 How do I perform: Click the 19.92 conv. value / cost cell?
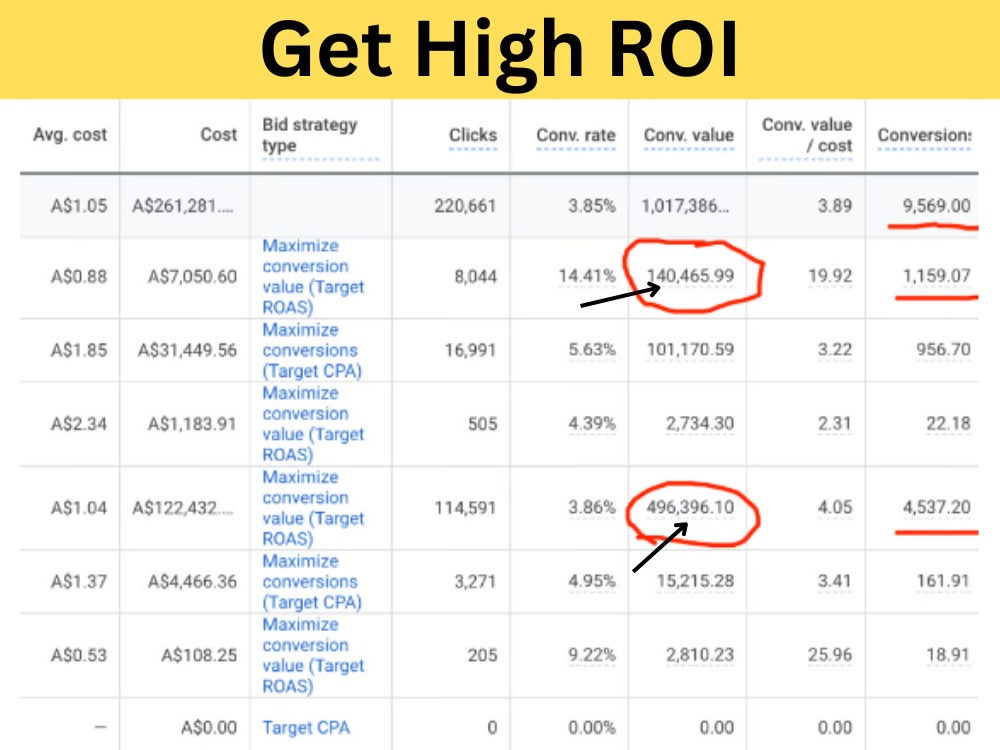pos(830,276)
